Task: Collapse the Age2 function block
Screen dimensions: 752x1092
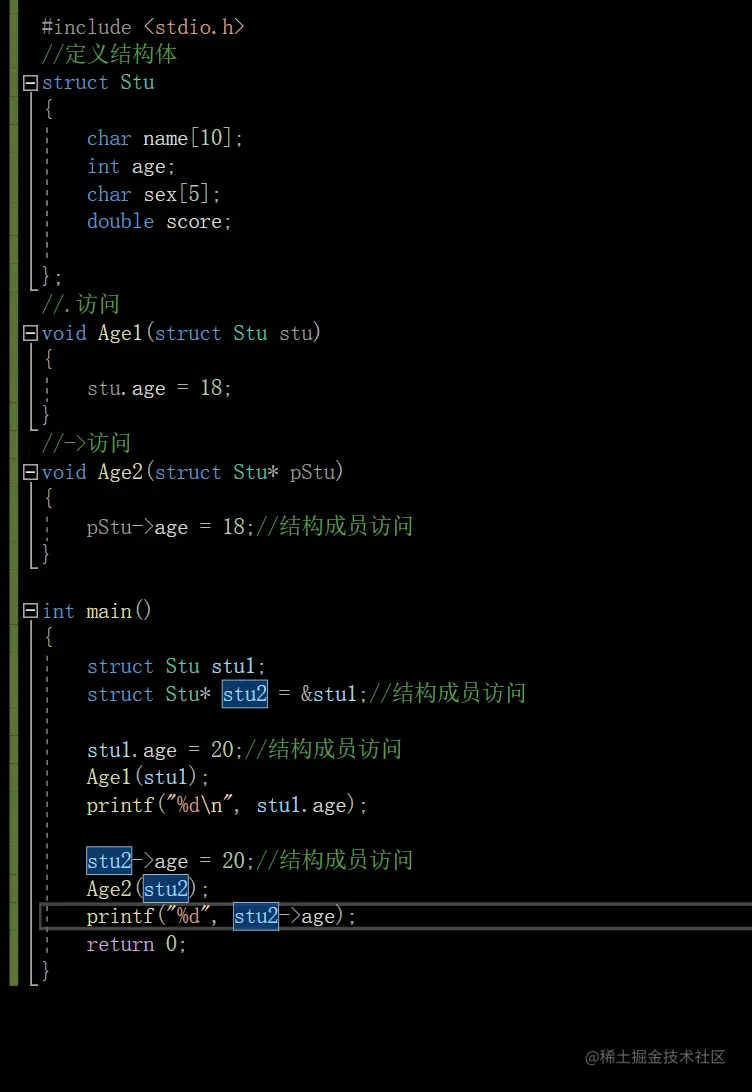Action: click(x=30, y=473)
